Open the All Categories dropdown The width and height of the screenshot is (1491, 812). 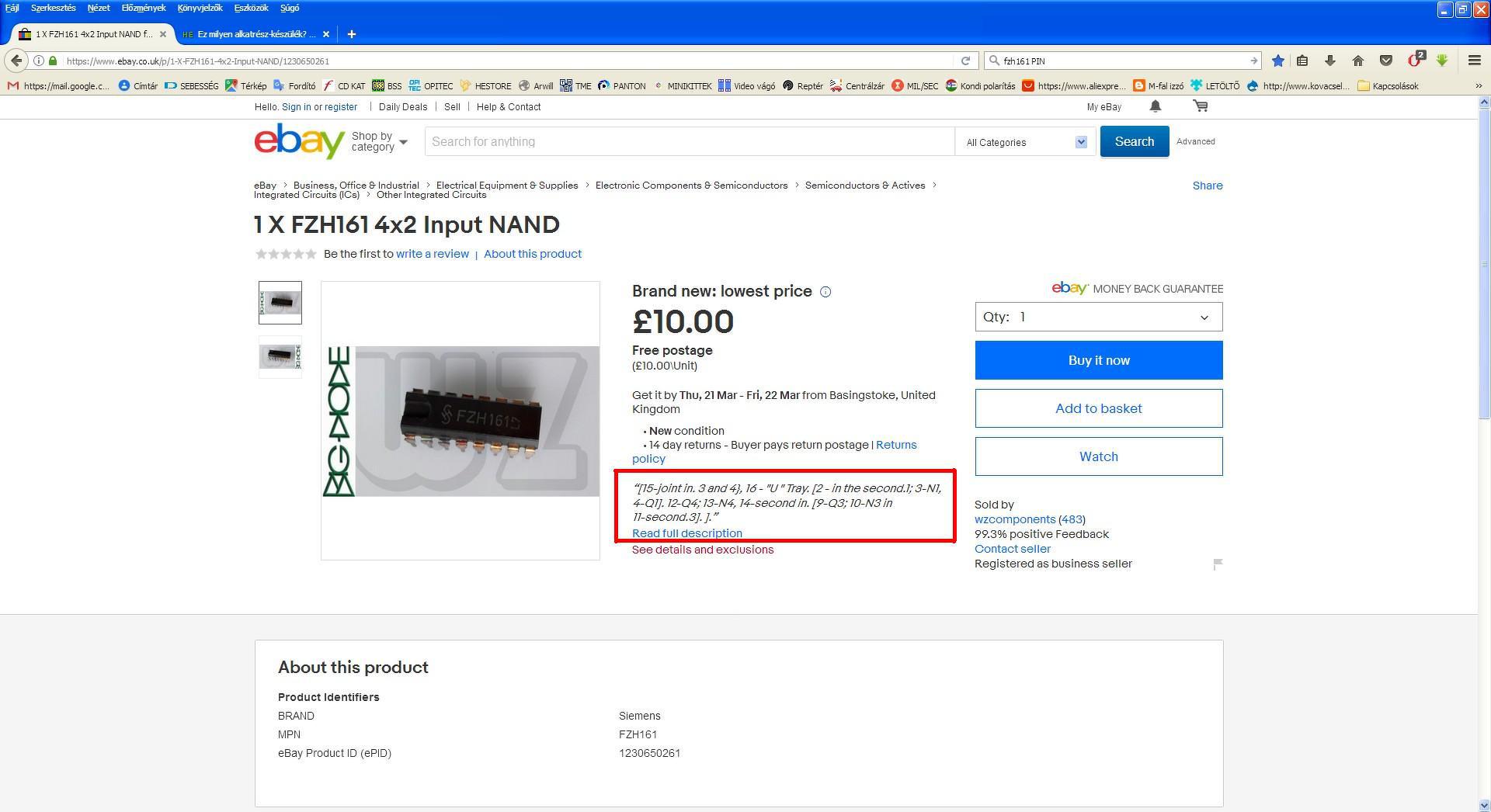tap(1025, 142)
